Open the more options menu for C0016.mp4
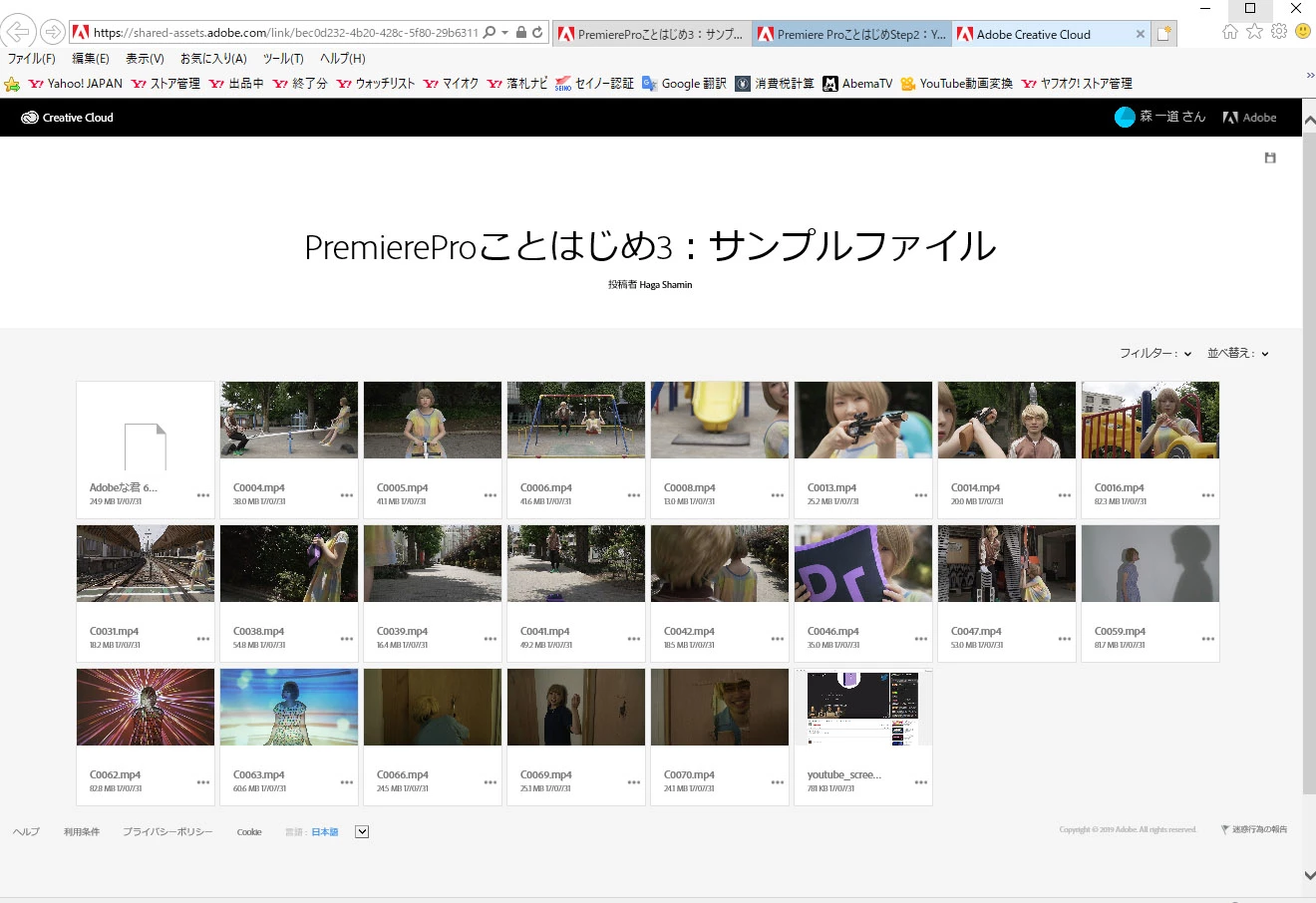1316x903 pixels. 1208,495
